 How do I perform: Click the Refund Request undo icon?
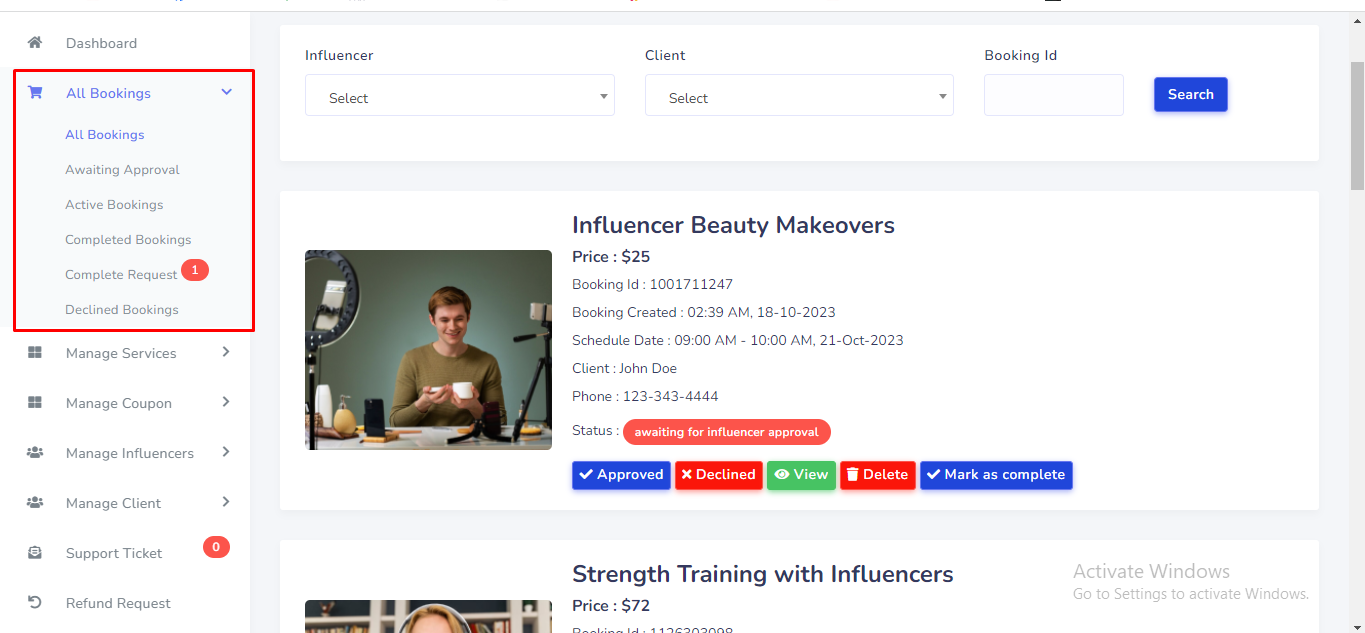point(35,603)
